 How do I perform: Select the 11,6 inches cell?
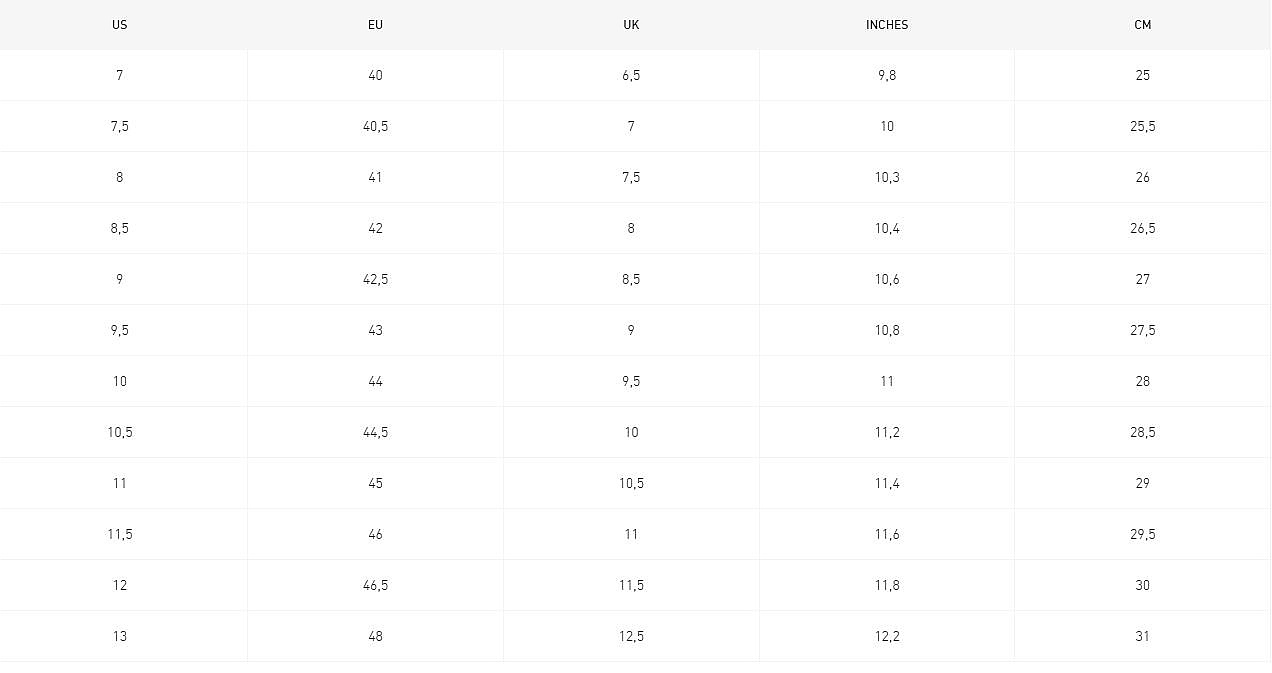coord(887,535)
